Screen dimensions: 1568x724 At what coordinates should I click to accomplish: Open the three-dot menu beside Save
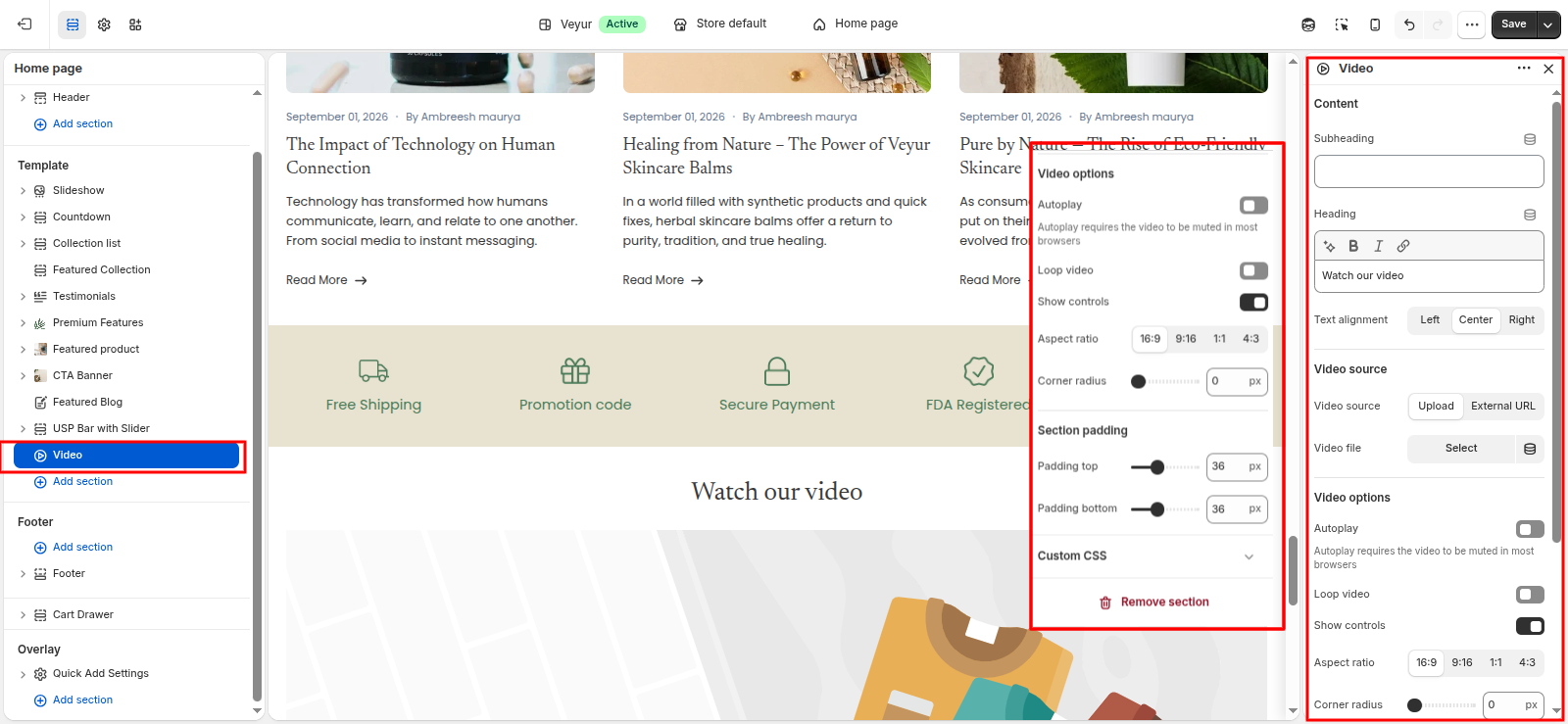[1472, 24]
